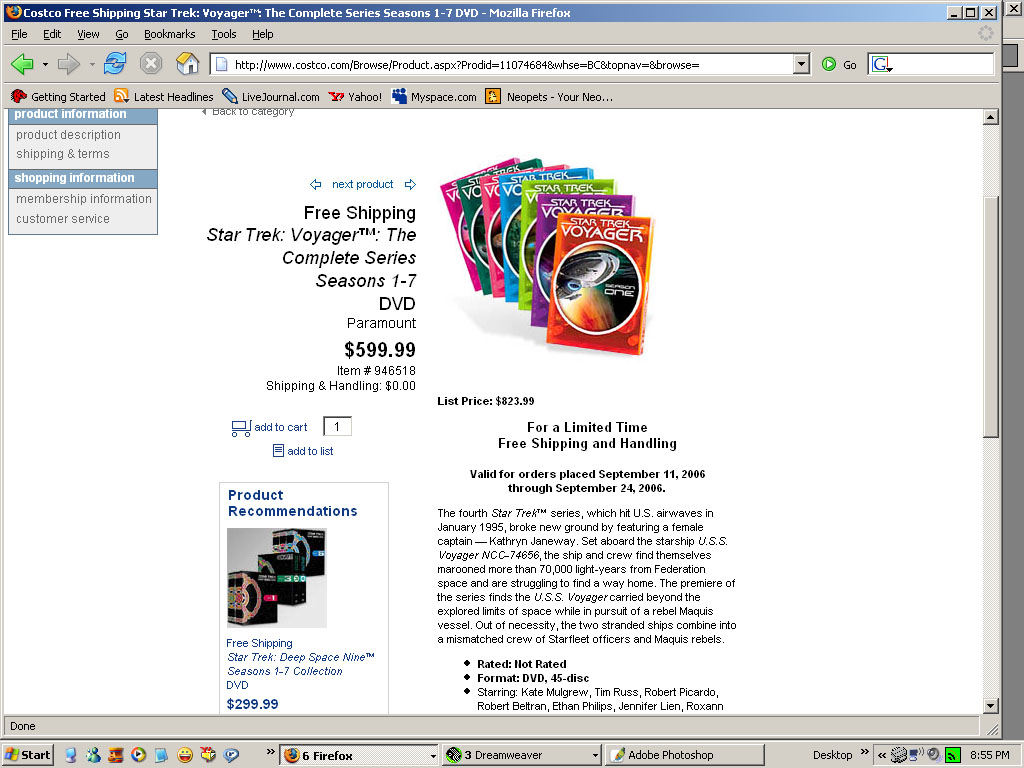
Task: Open the Dreamweaver taskbar group dropdown arrow
Action: [594, 756]
